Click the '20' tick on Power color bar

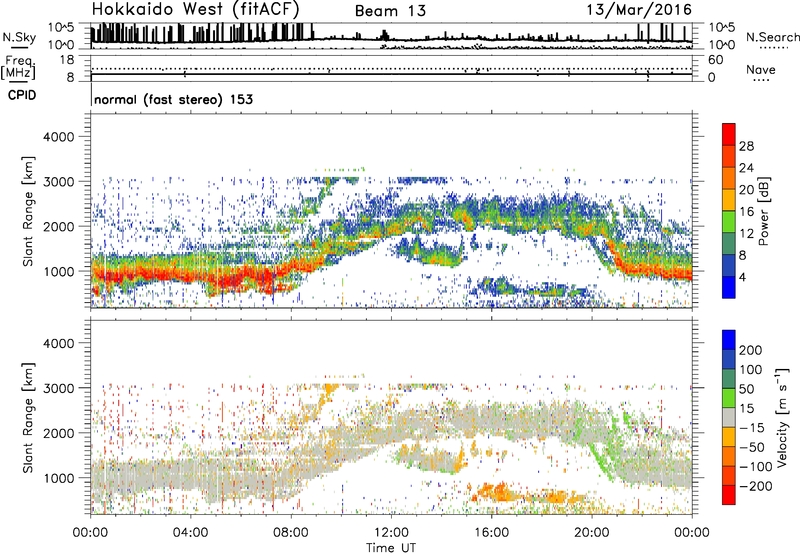746,190
